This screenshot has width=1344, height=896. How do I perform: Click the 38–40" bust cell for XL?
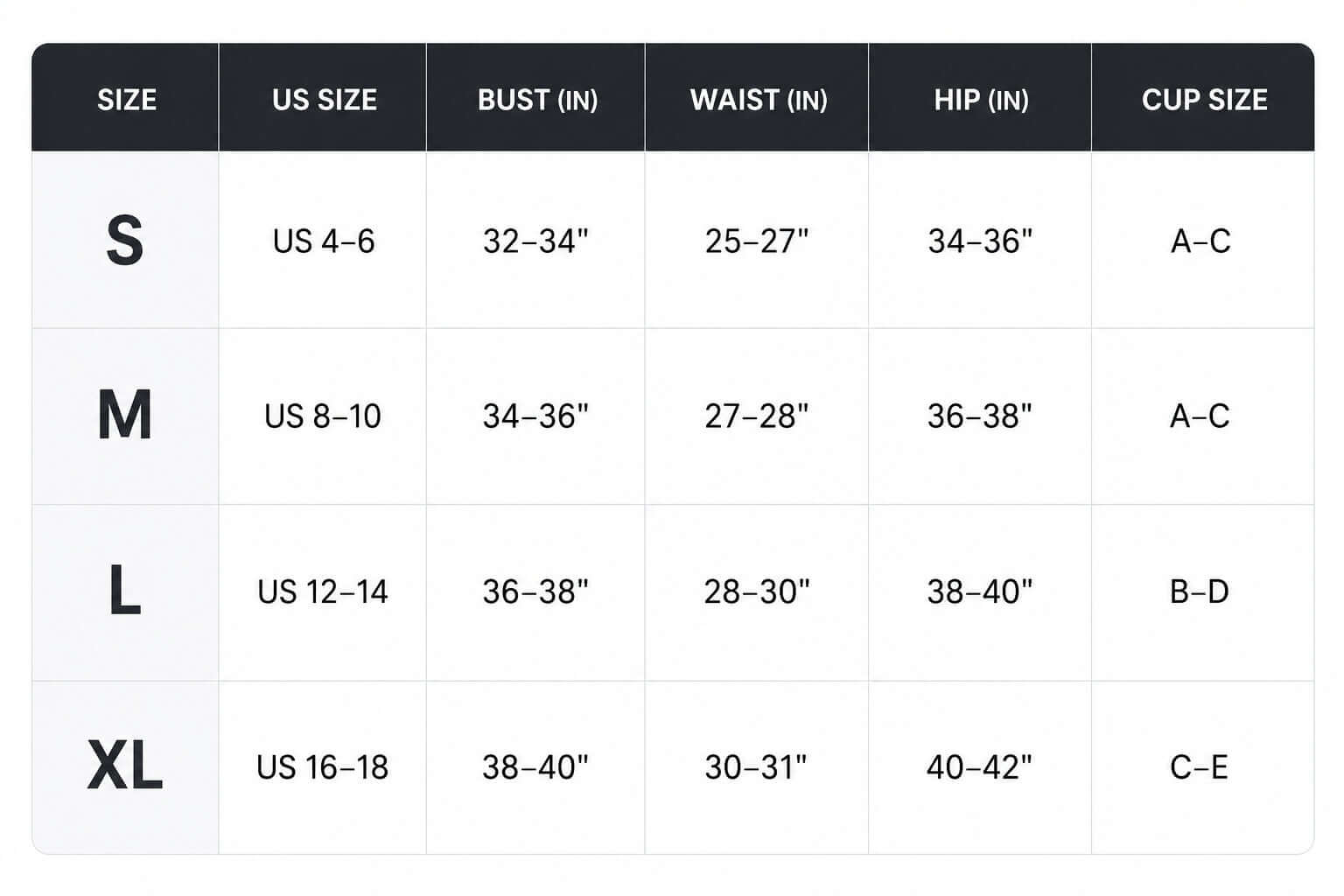(x=535, y=766)
